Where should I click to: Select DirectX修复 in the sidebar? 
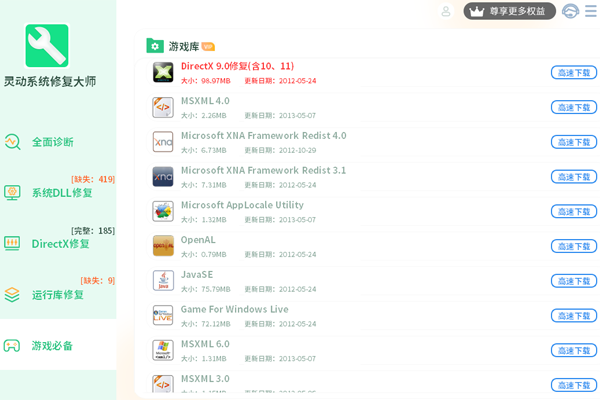59,244
